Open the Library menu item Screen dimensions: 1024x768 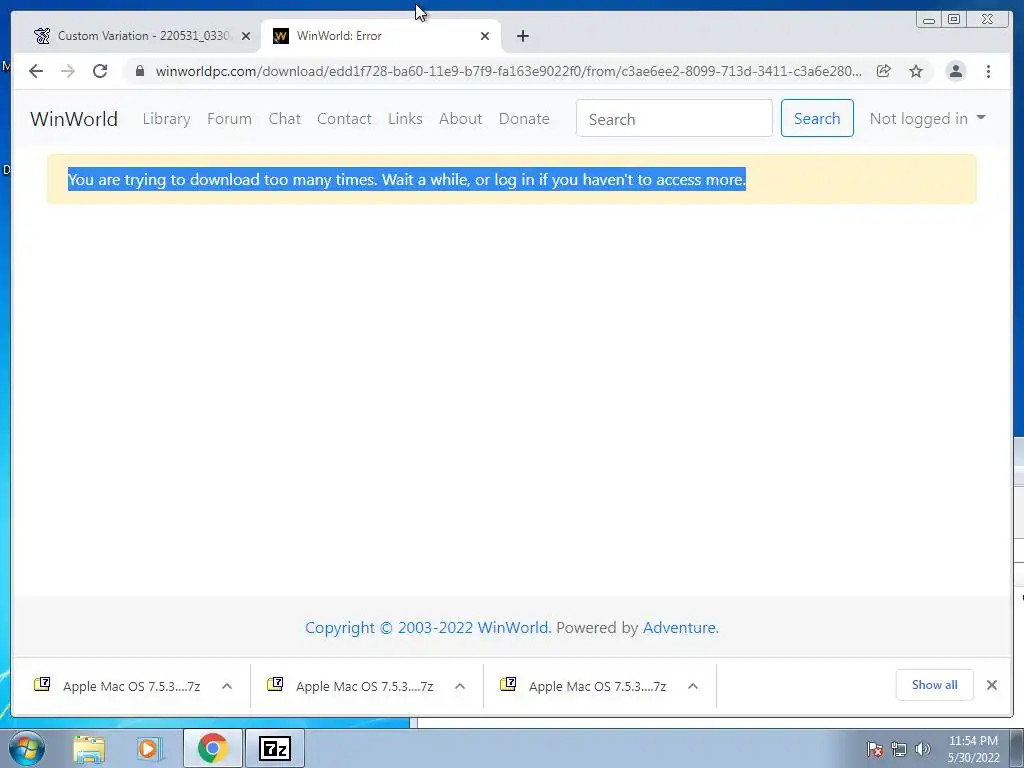pos(167,119)
